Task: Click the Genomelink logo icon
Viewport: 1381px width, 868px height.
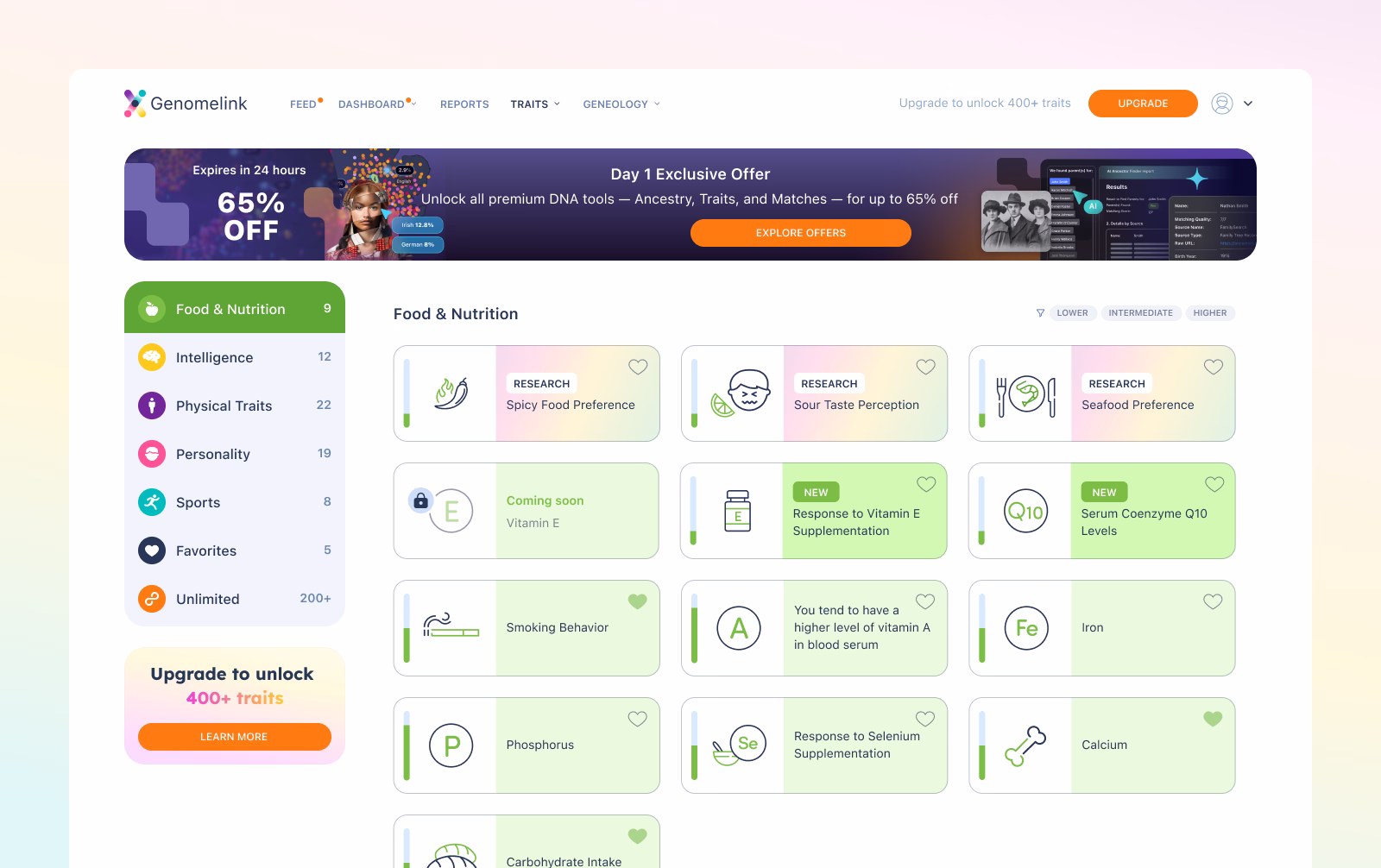Action: click(x=135, y=104)
